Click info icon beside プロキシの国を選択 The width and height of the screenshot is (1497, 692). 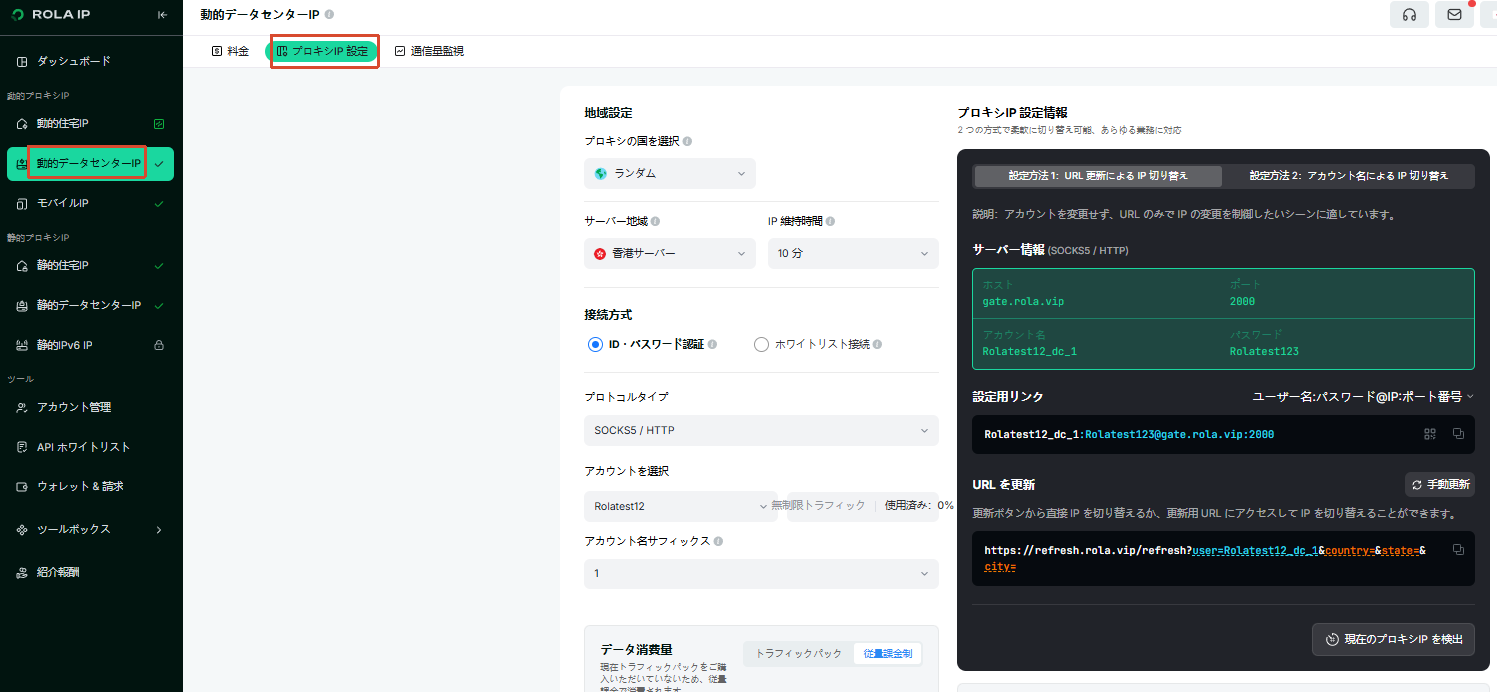pos(687,142)
